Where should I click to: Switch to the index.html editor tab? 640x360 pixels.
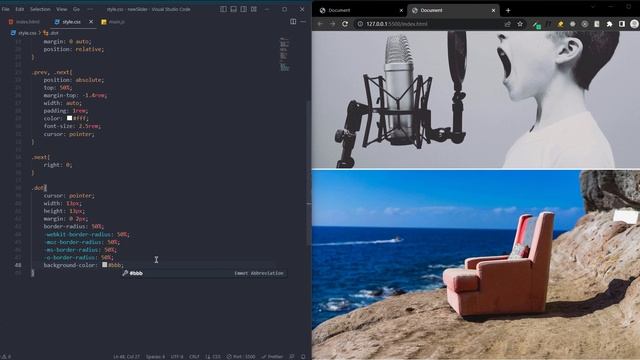(x=24, y=22)
